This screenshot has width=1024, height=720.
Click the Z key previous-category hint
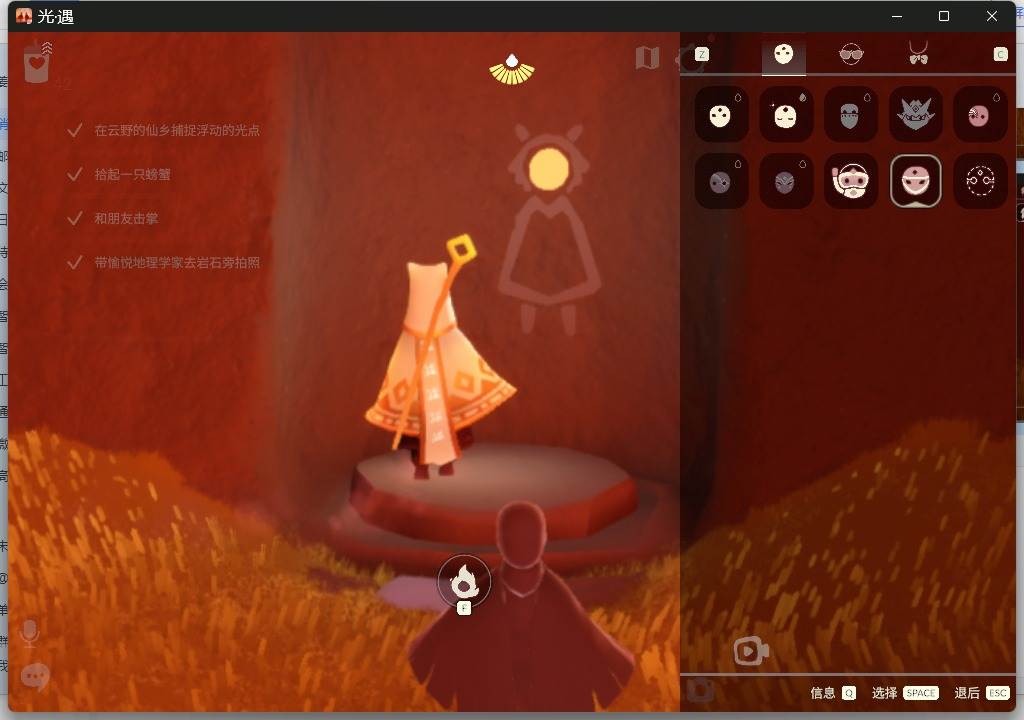tap(701, 54)
